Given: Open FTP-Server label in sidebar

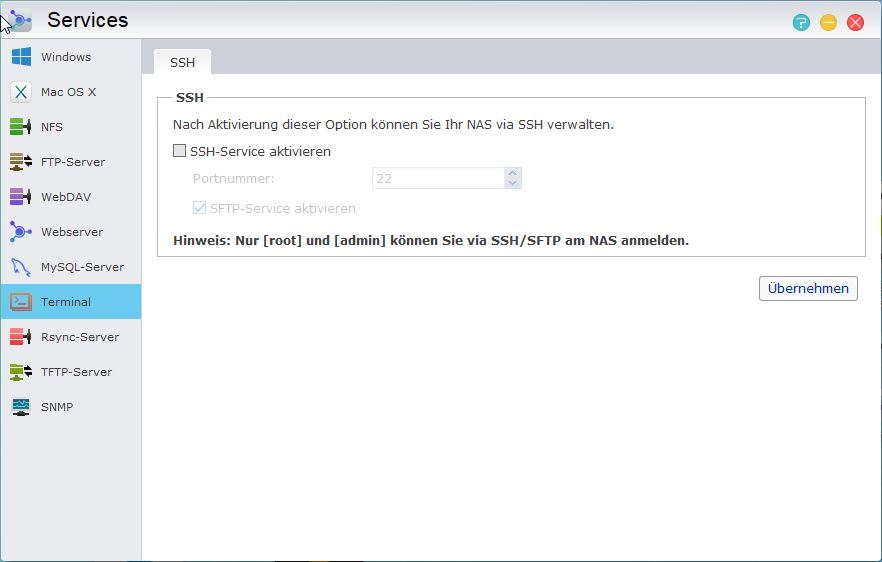Looking at the screenshot, I should click(x=73, y=162).
